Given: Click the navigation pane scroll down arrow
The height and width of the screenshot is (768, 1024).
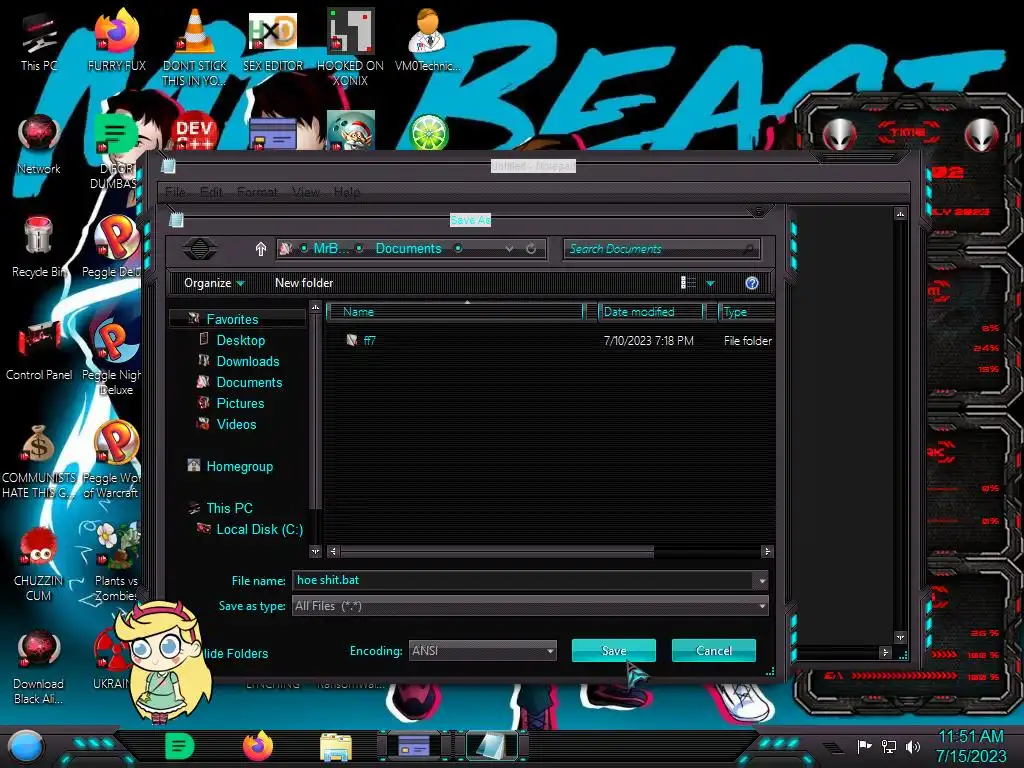Looking at the screenshot, I should click(315, 552).
